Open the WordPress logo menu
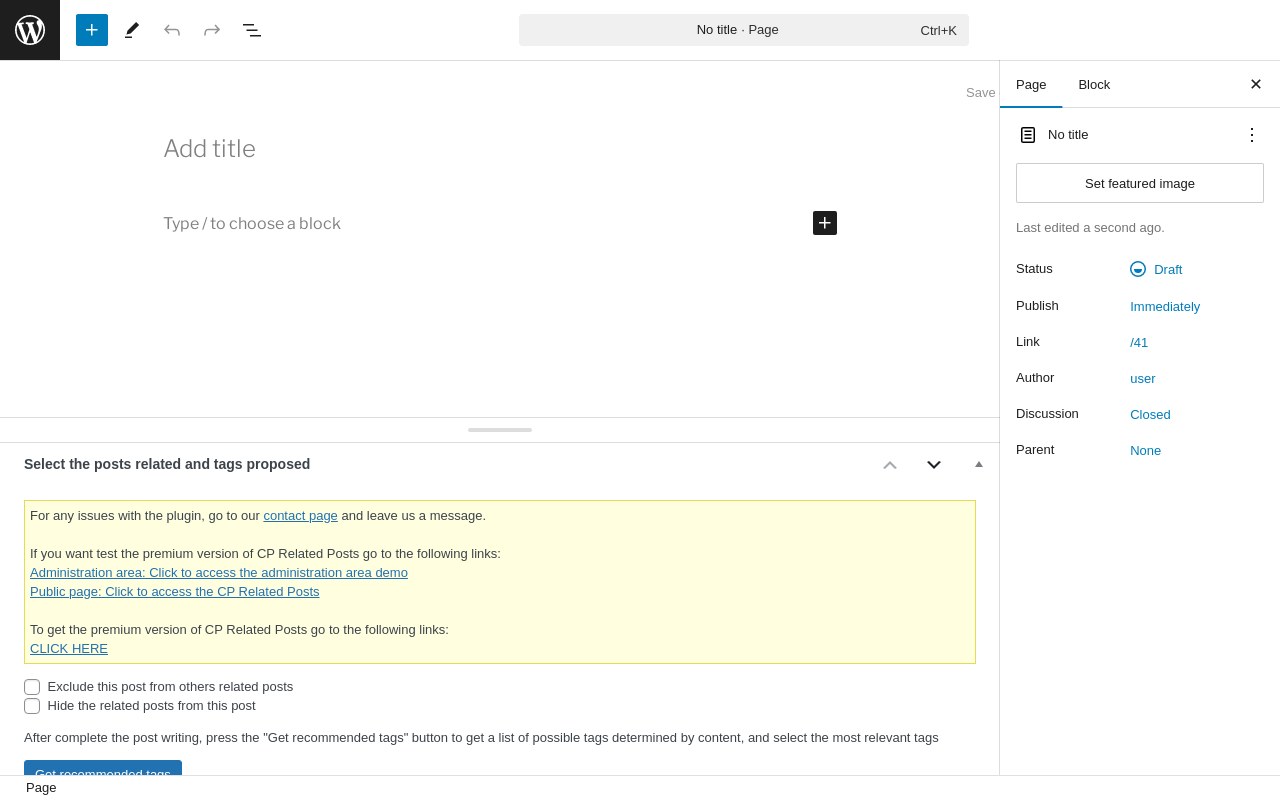This screenshot has height=800, width=1280. (x=30, y=30)
